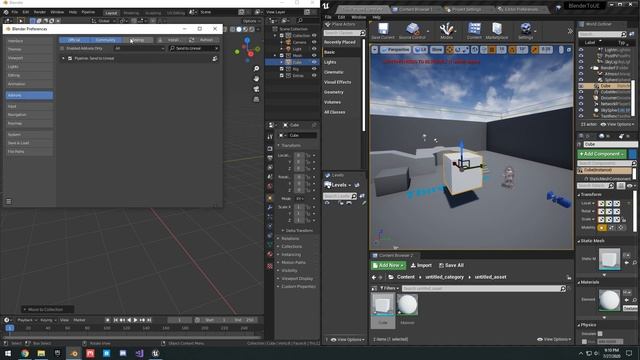Image resolution: width=640 pixels, height=360 pixels.
Task: Click Material sphere thumbnail in Details panel
Action: coord(609,300)
